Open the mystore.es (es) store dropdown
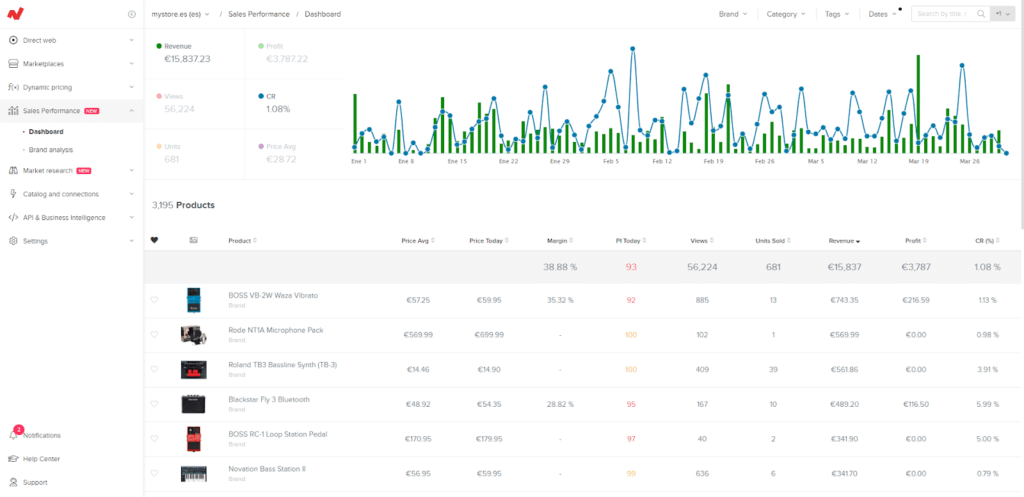Screen dimensions: 1024x497 (180, 14)
